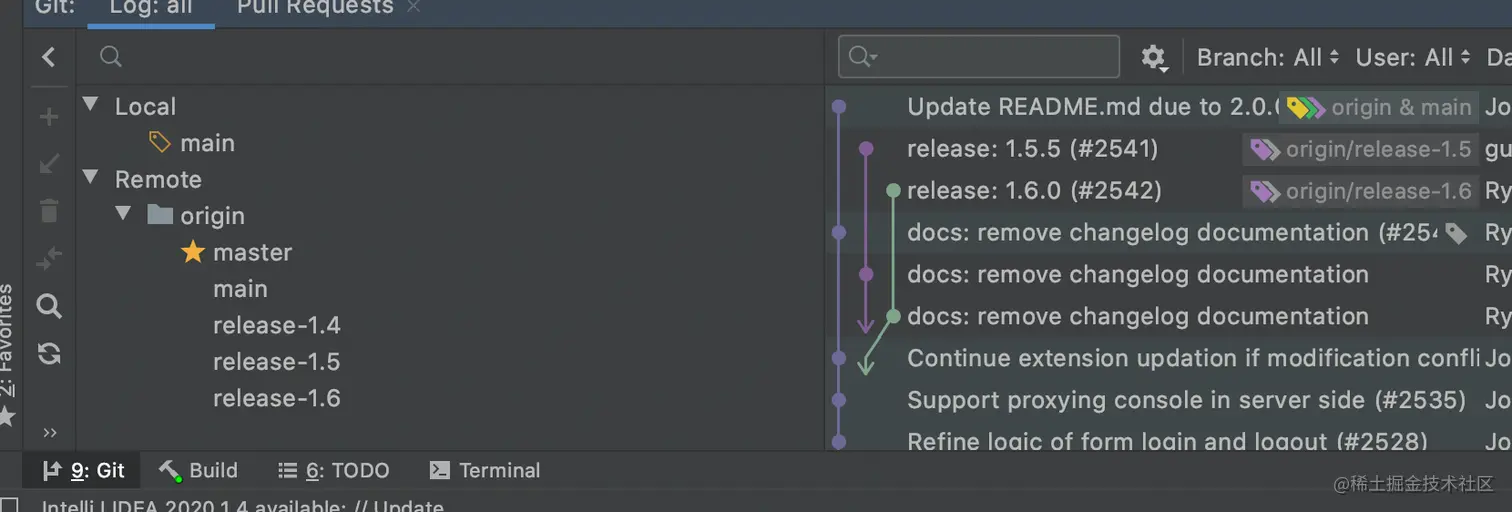
Task: Collapse the Remote branches node
Action: coord(91,178)
